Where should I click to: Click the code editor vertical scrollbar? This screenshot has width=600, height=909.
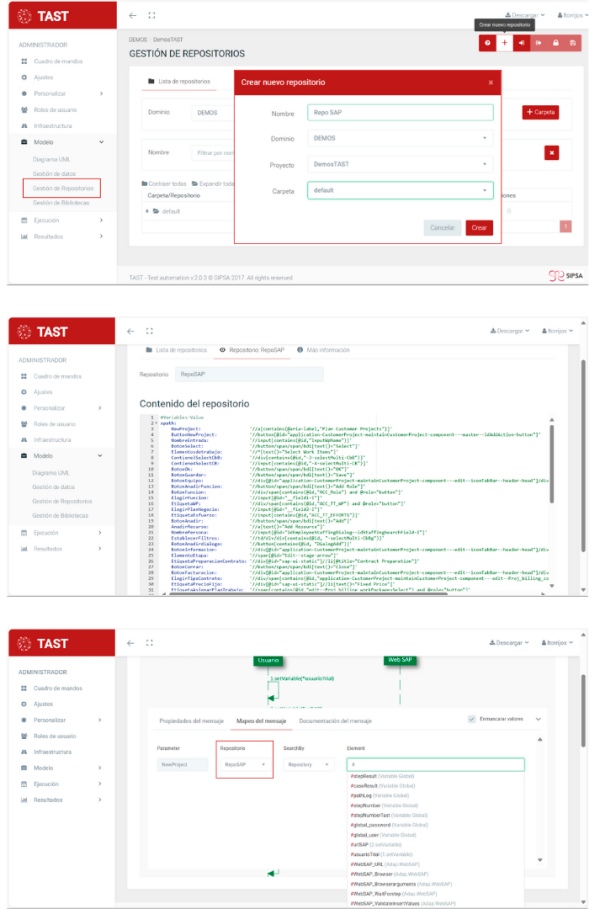[x=551, y=464]
